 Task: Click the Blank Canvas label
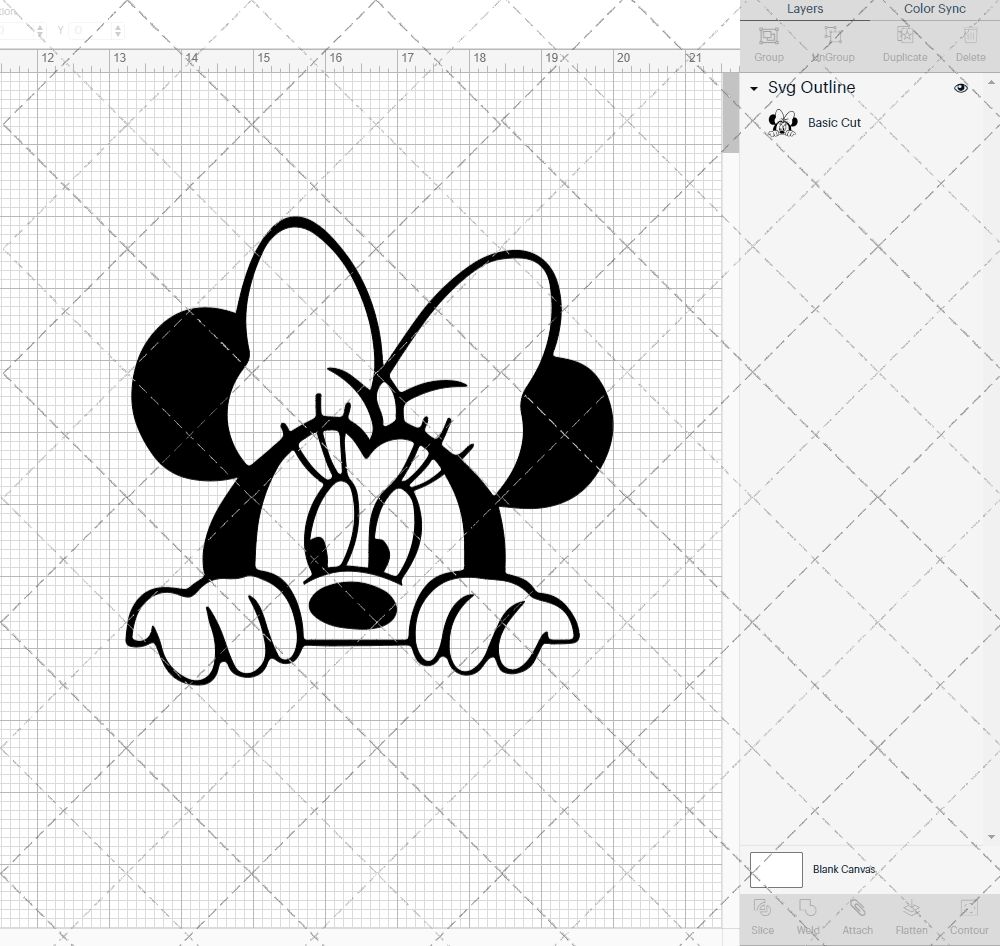tap(844, 869)
